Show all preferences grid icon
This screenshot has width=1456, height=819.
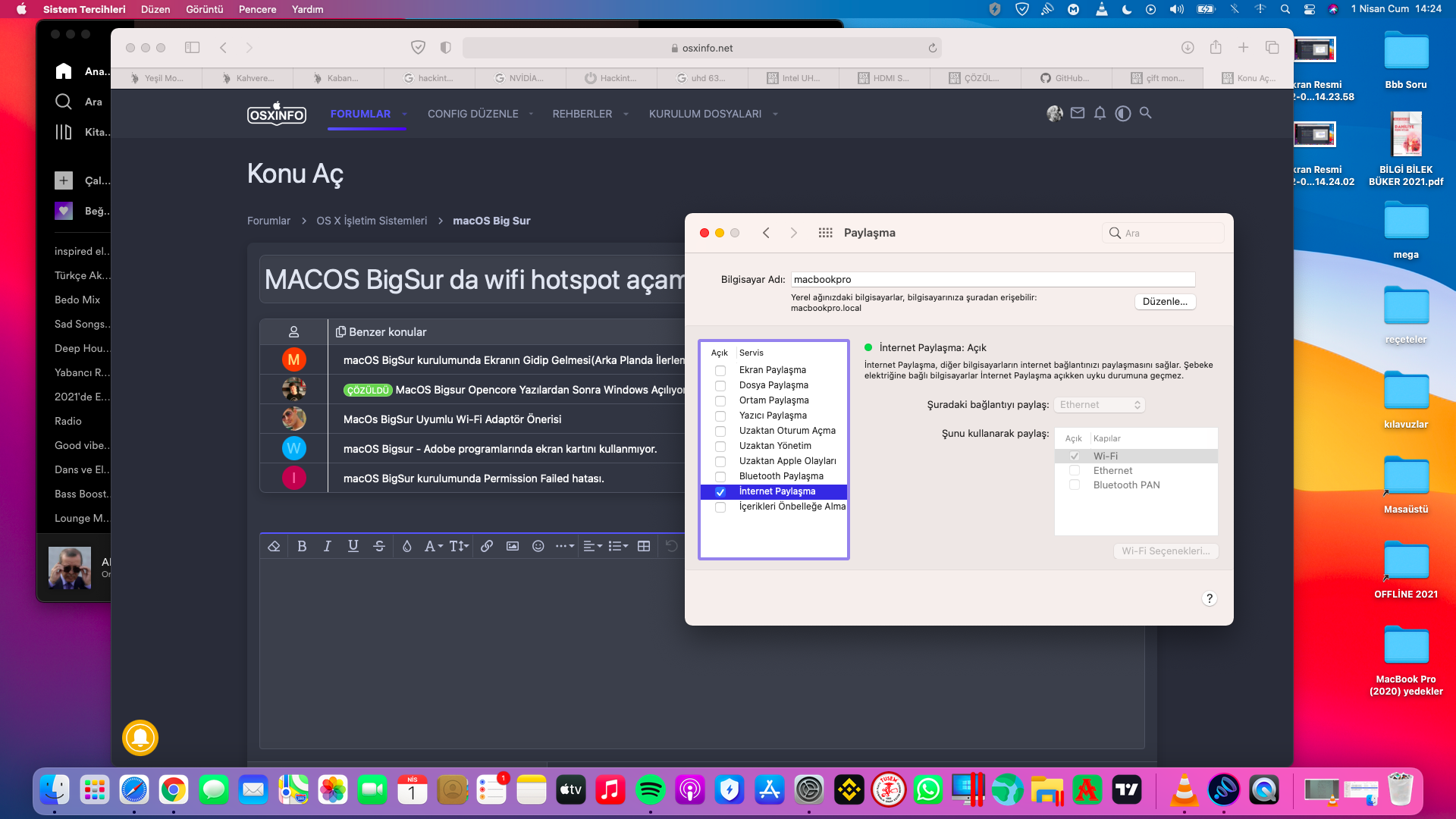825,233
